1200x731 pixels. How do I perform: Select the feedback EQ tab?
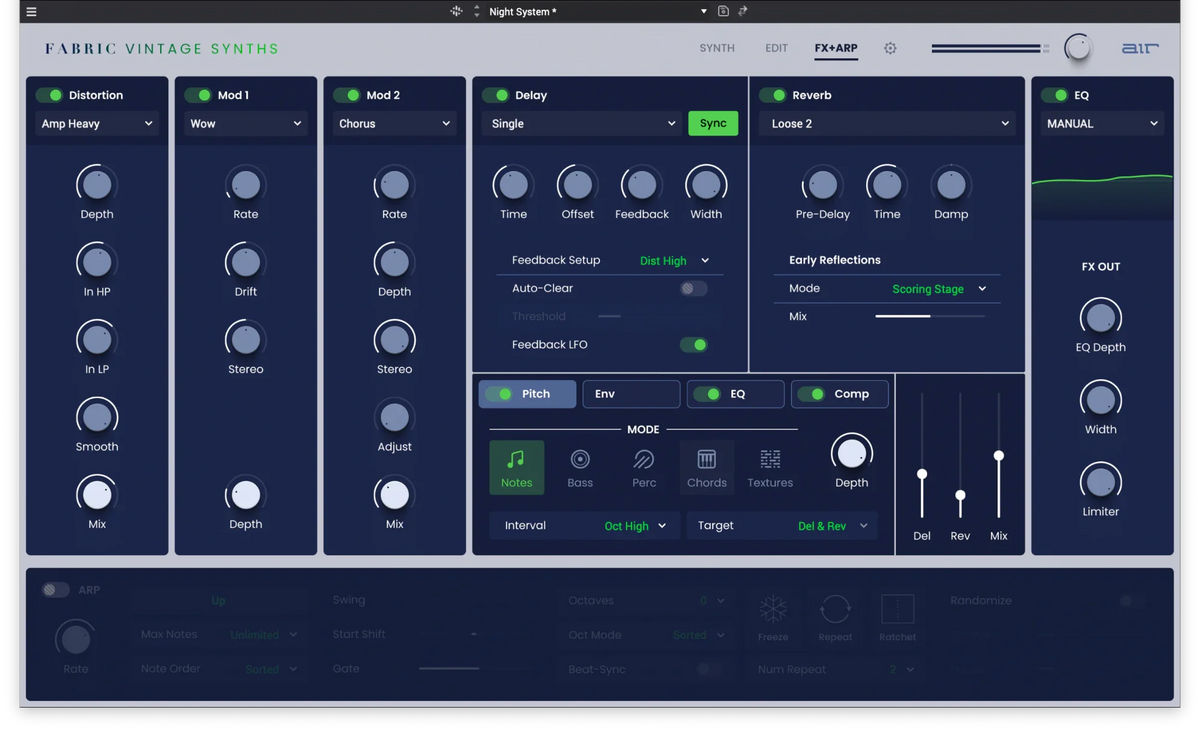click(735, 394)
